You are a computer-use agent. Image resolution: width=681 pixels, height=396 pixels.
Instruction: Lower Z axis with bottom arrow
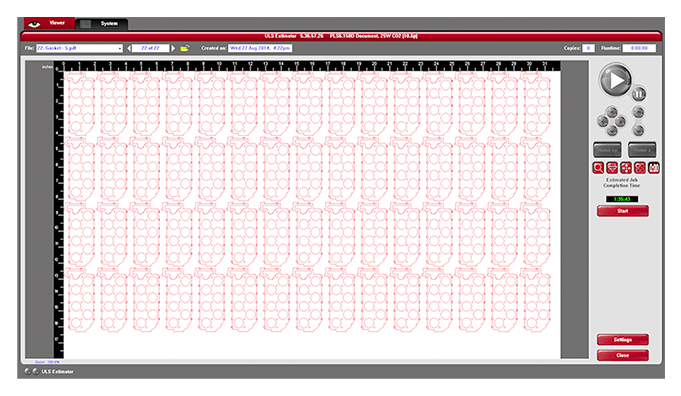[x=638, y=130]
